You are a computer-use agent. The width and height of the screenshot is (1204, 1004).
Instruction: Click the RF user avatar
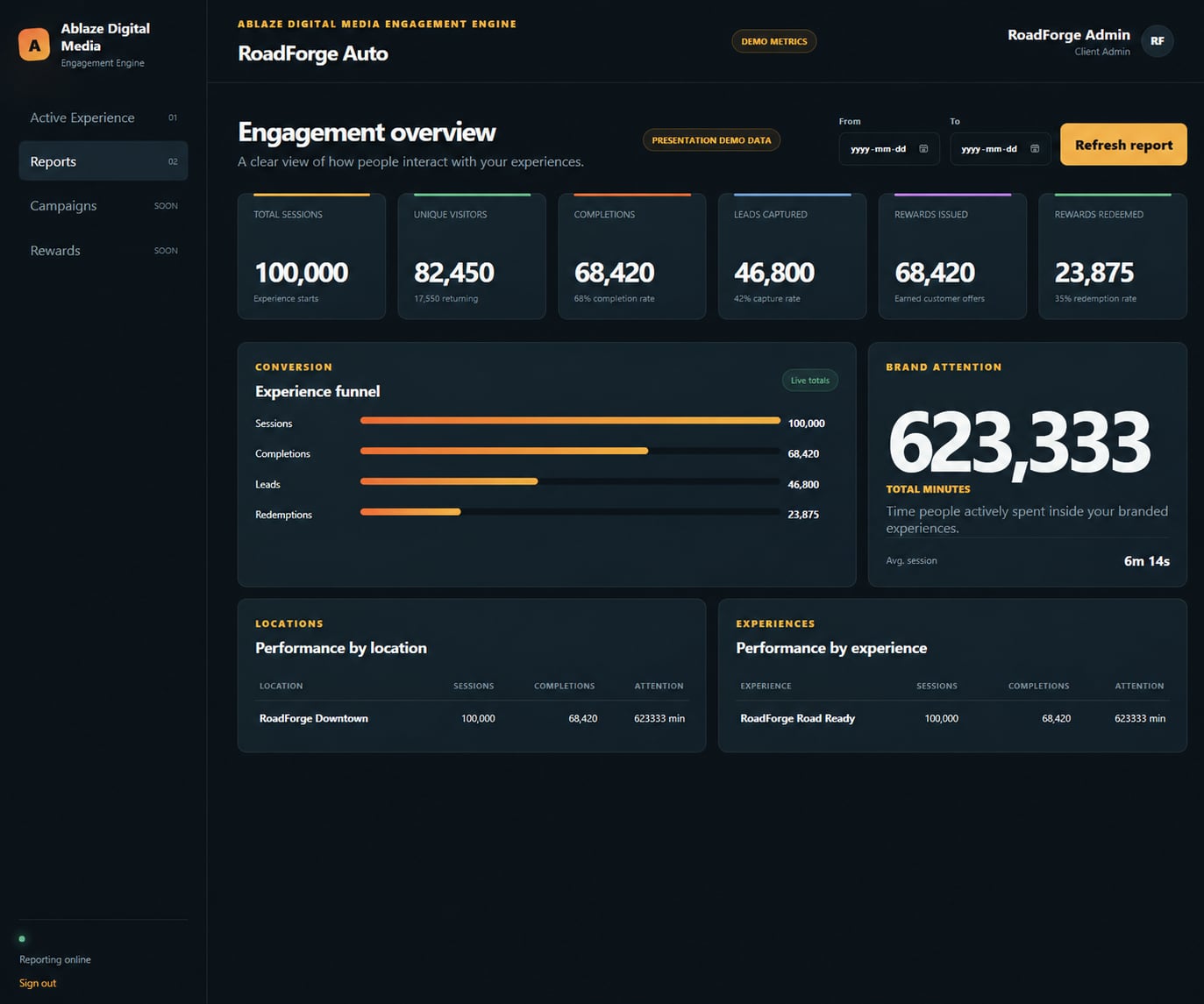pos(1158,41)
